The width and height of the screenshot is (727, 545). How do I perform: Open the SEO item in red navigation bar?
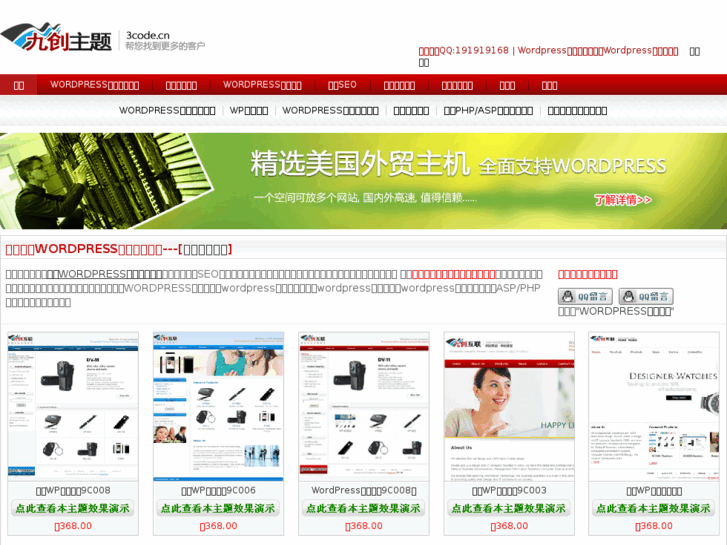point(342,85)
